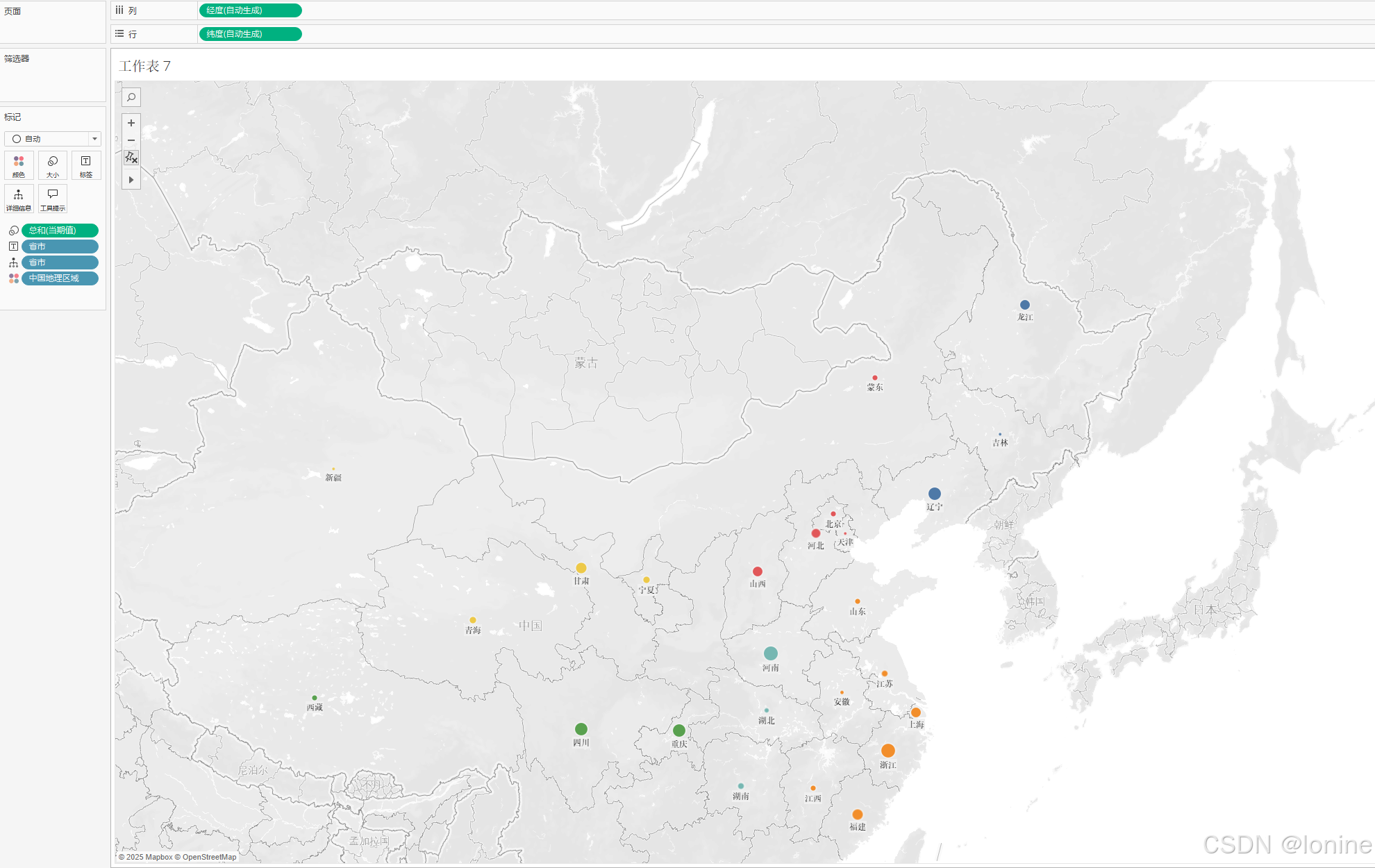
Task: Click the unpin reset map view icon
Action: [x=131, y=158]
